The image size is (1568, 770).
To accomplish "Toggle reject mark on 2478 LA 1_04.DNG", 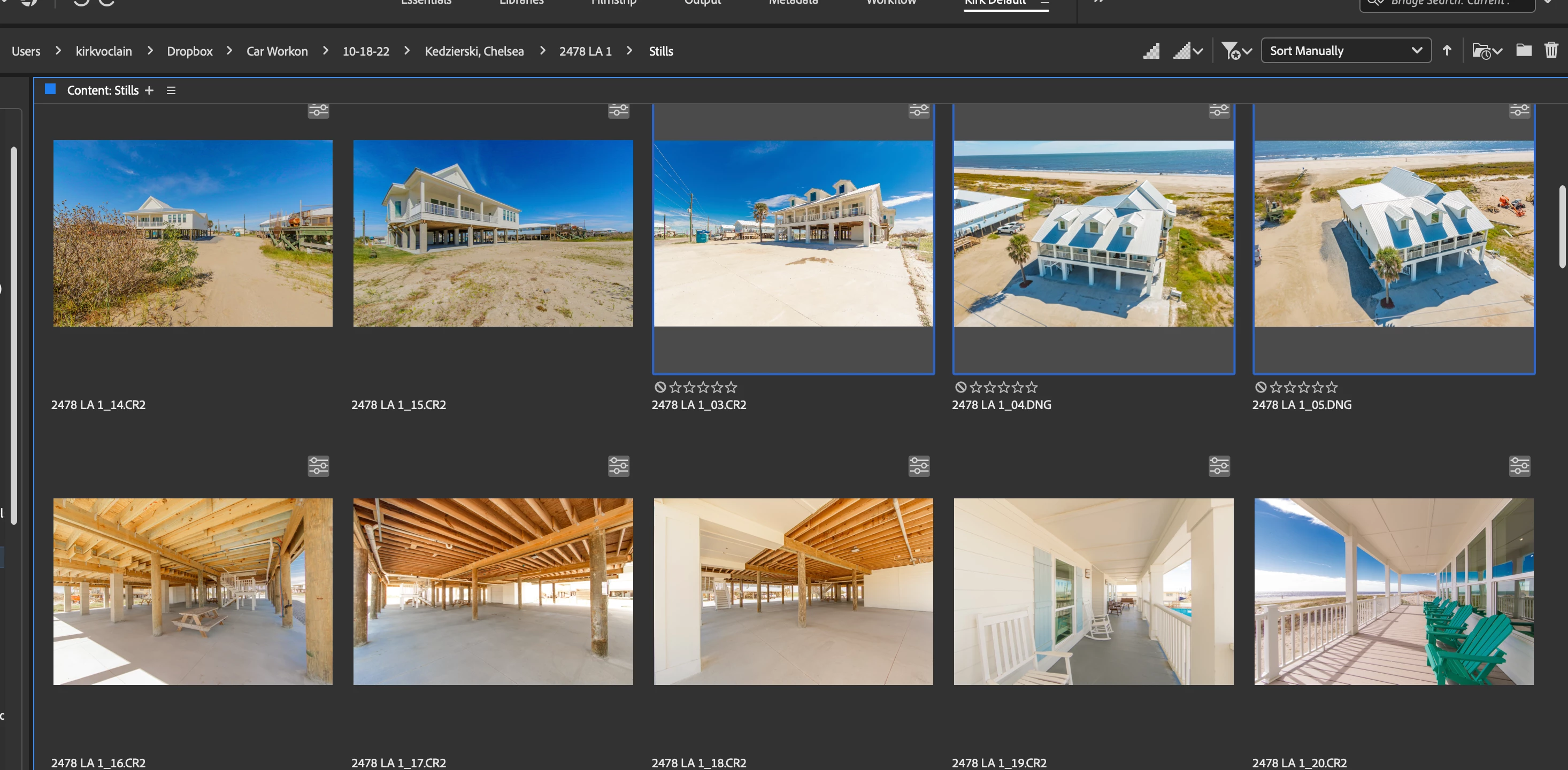I will [x=960, y=387].
